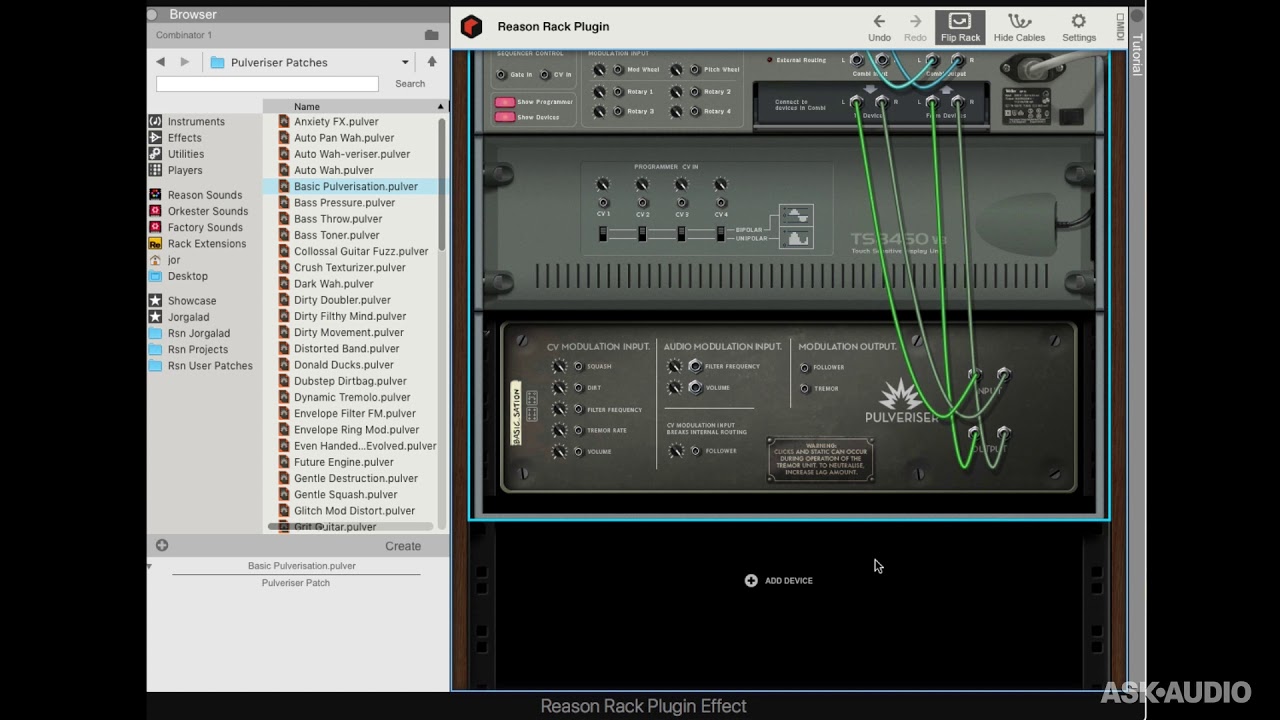This screenshot has width=1280, height=720.
Task: Open the Rack Extensions location
Action: click(x=207, y=243)
